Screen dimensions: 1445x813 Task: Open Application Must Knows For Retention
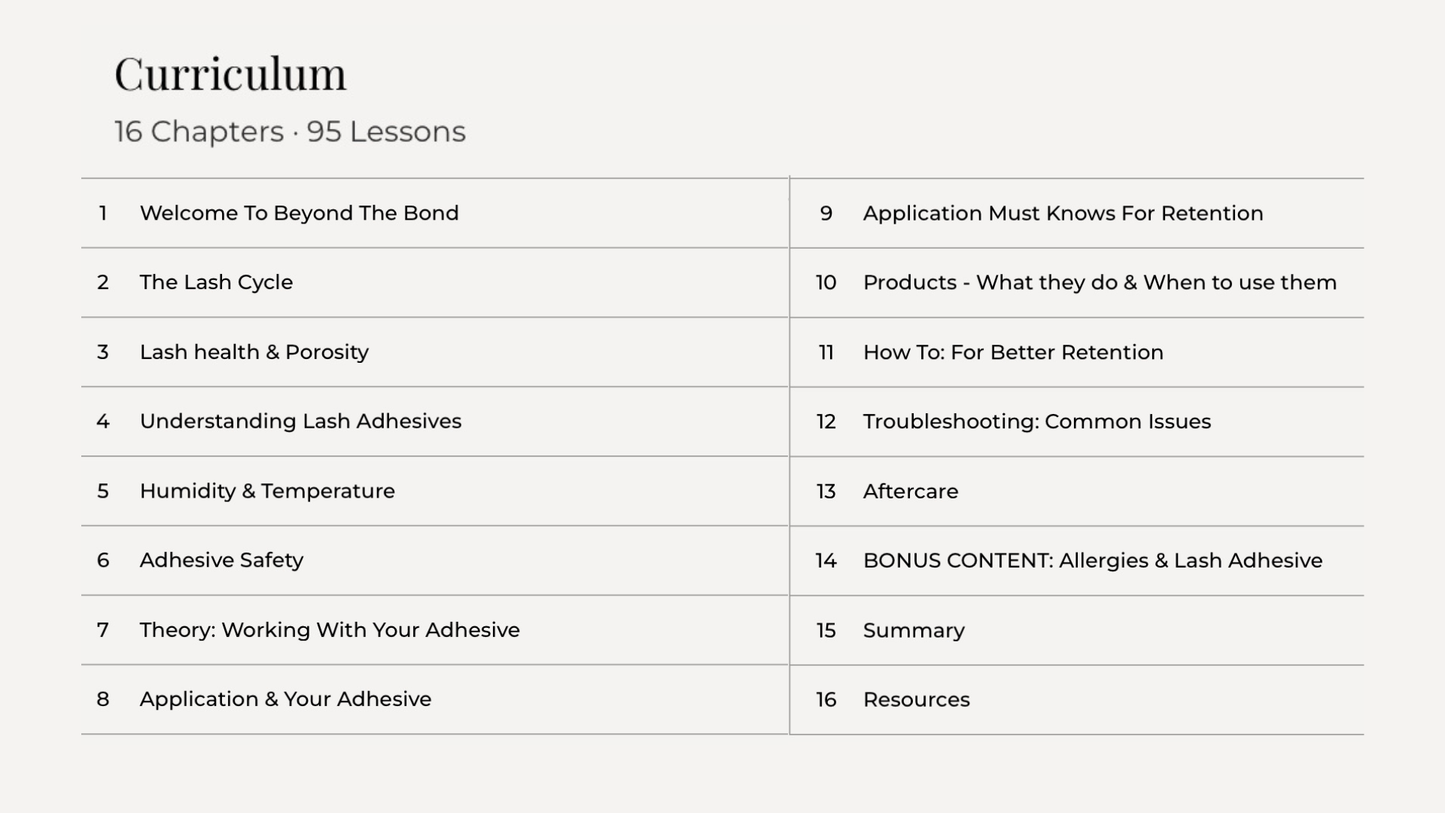[x=1063, y=213]
